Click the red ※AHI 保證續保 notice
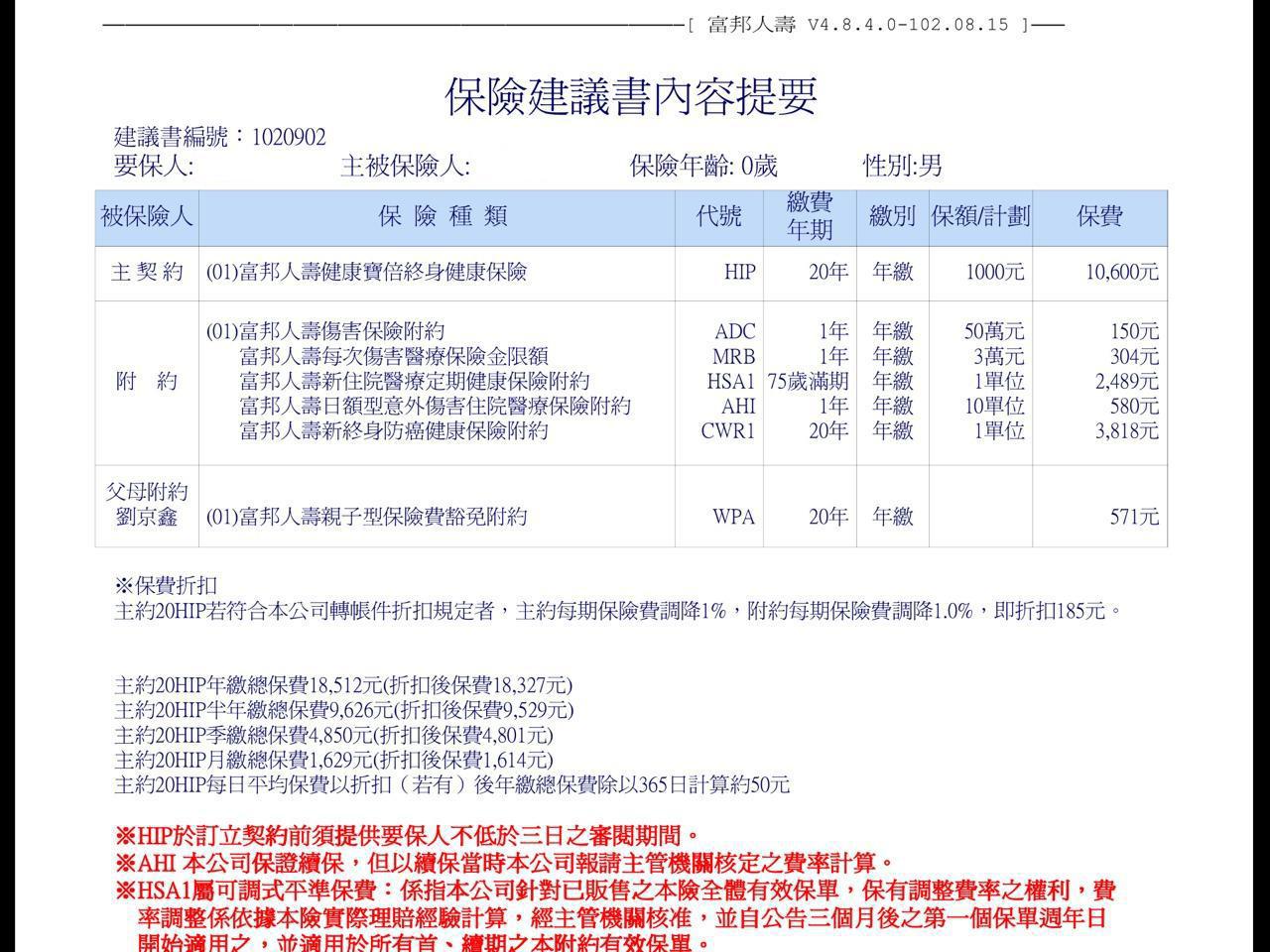1270x952 pixels. pos(505,863)
